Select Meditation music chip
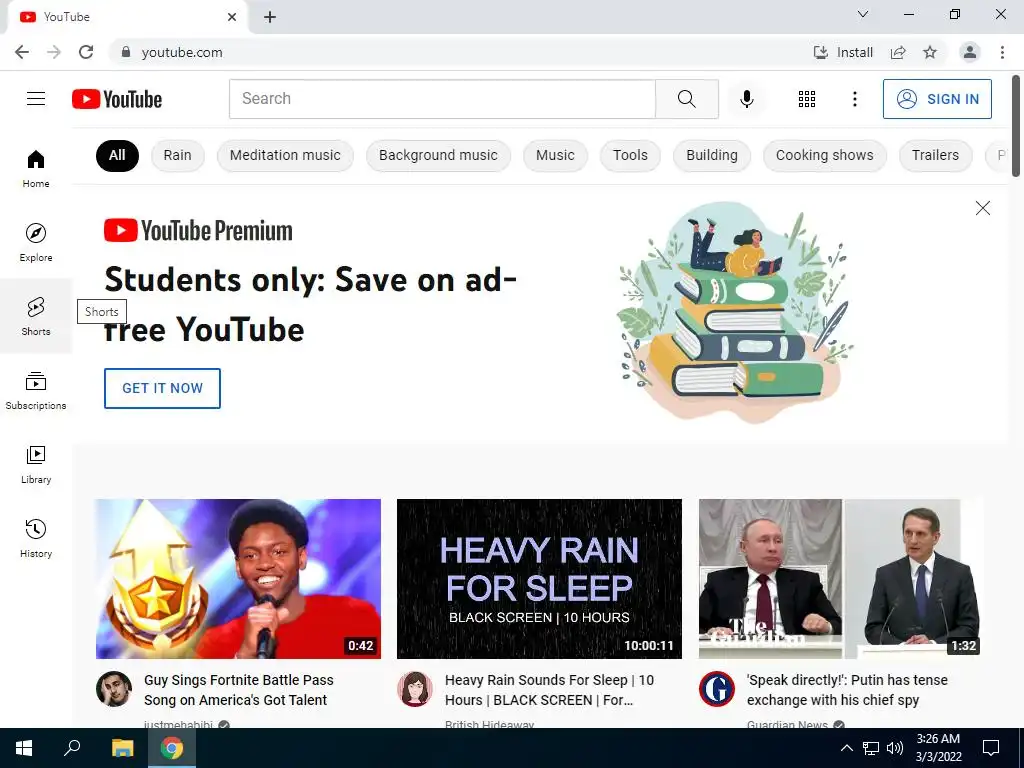This screenshot has width=1024, height=768. [285, 155]
